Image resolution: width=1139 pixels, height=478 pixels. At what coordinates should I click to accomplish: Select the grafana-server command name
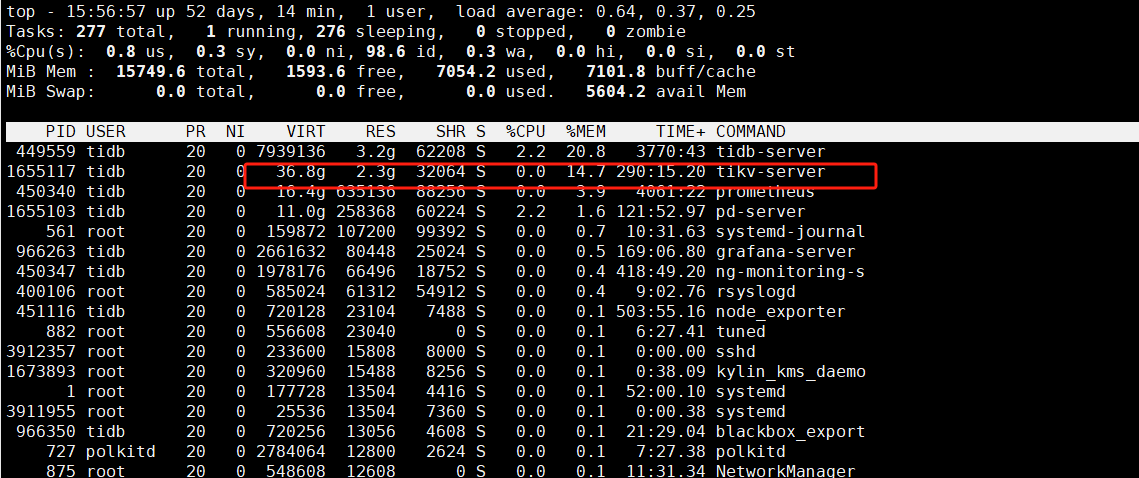tap(786, 251)
